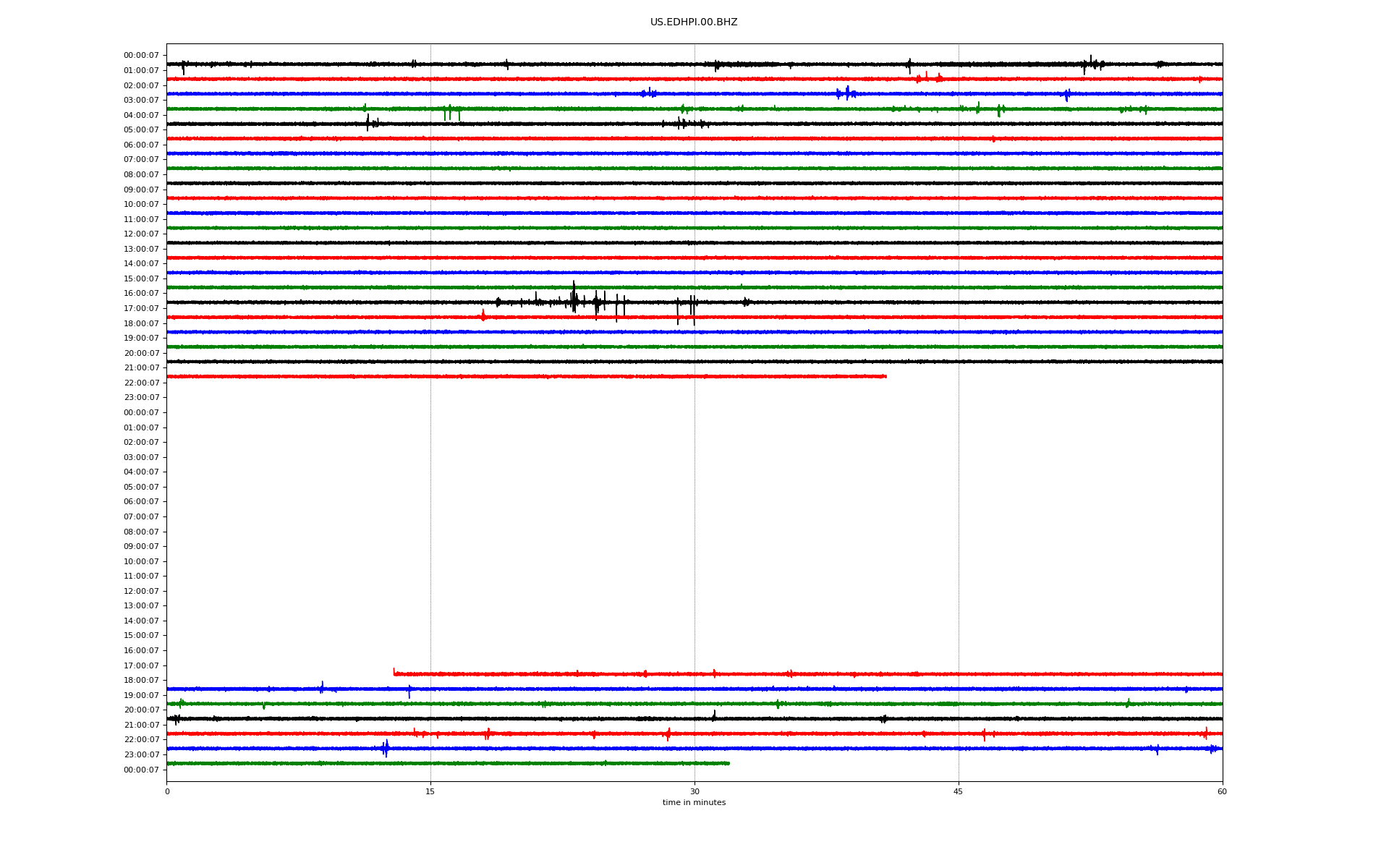Click the x-axis tick label 0
The height and width of the screenshot is (868, 1389).
point(167,791)
